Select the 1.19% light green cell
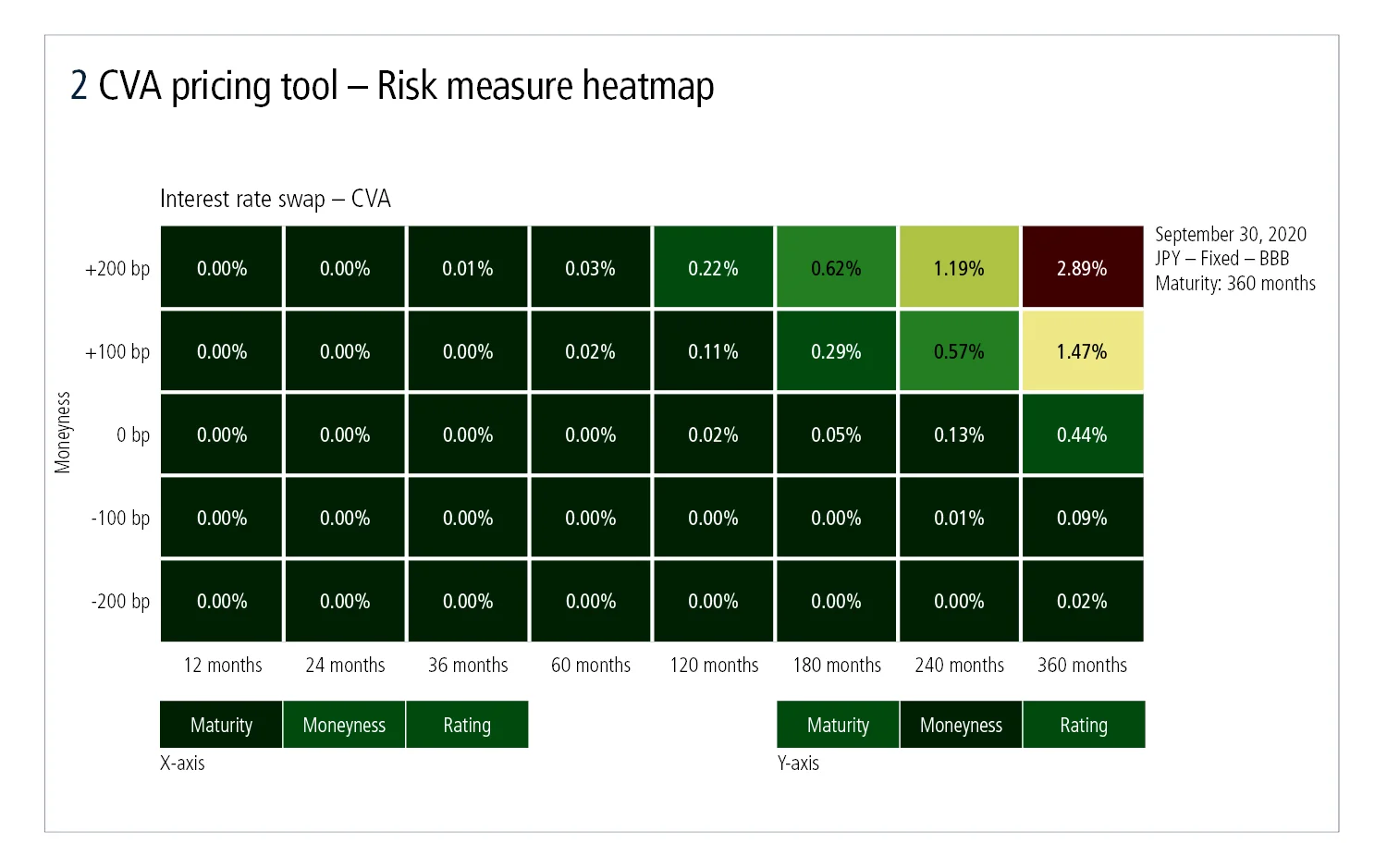This screenshot has height=868, width=1387. [959, 267]
